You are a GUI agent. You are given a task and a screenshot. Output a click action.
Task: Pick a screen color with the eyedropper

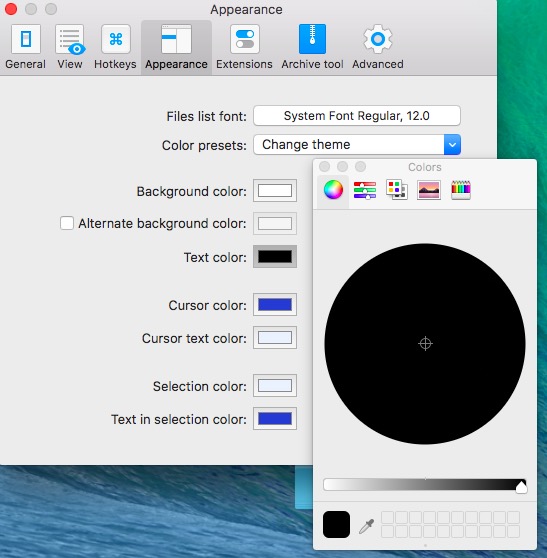point(366,526)
